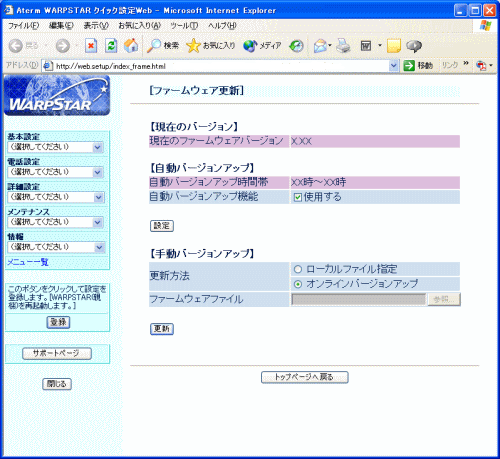The width and height of the screenshot is (500, 459).
Task: Click the ファームウェアファイル path input field
Action: (359, 299)
